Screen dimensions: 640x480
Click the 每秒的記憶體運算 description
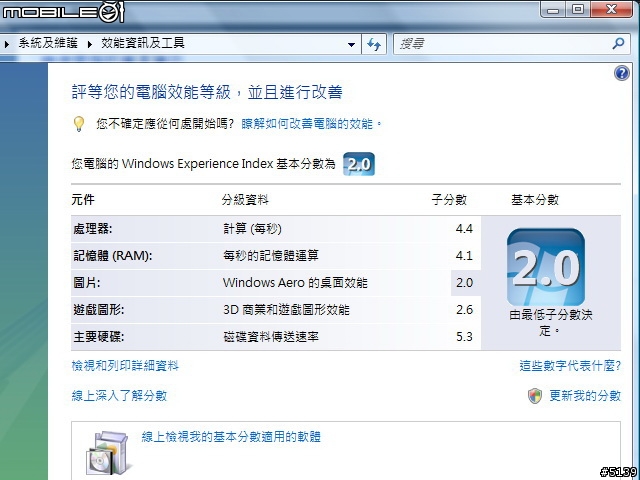click(271, 256)
